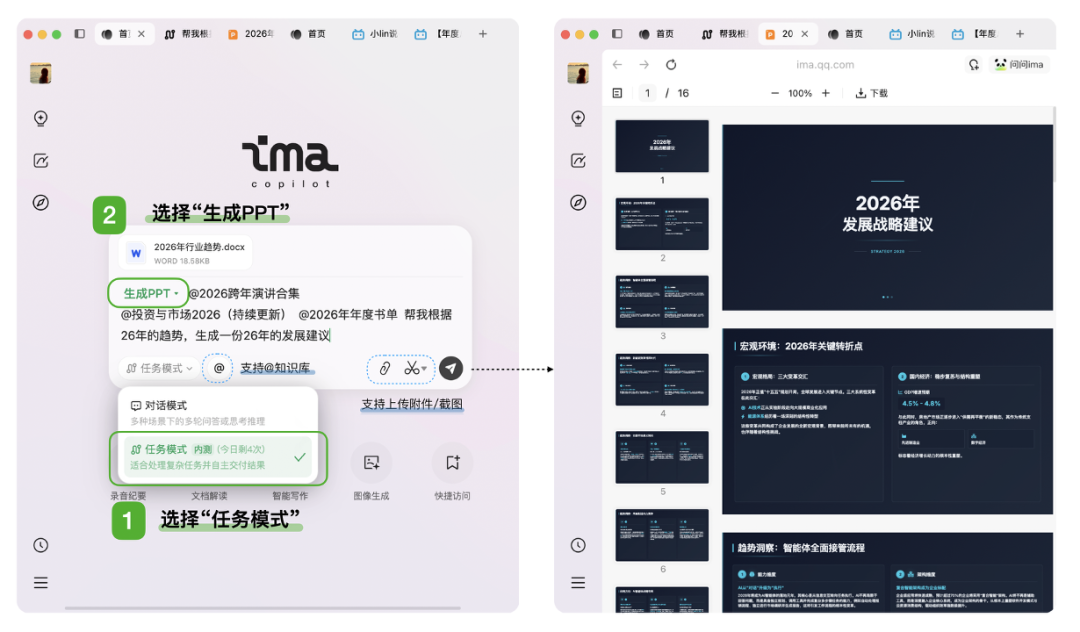Select slide thumbnail number 4
The image size is (1080, 632).
662,380
